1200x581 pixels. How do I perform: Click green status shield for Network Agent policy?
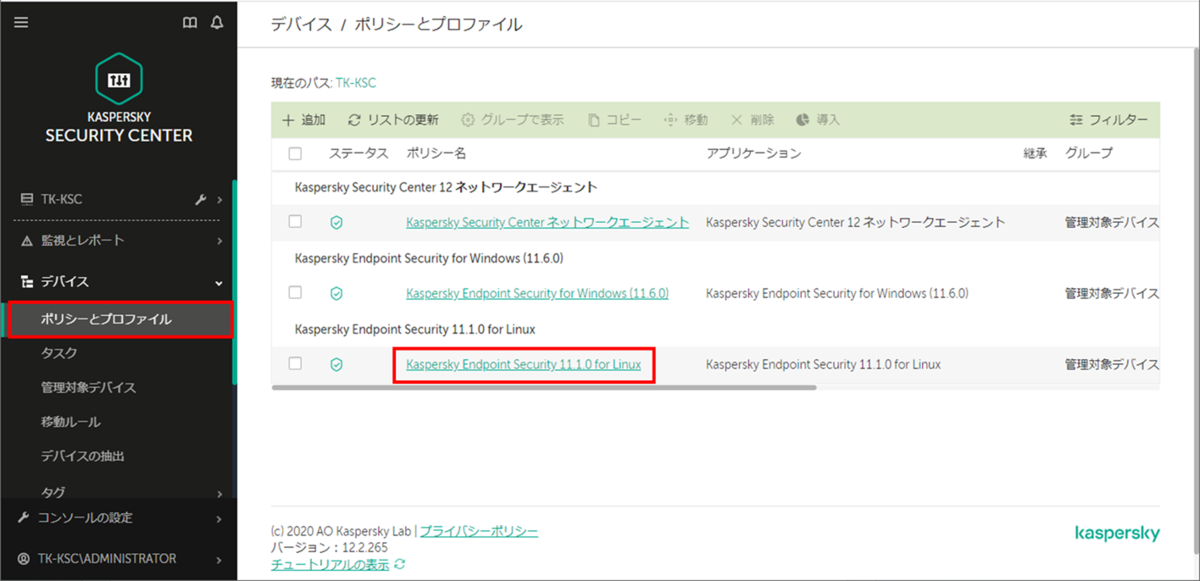(x=337, y=222)
